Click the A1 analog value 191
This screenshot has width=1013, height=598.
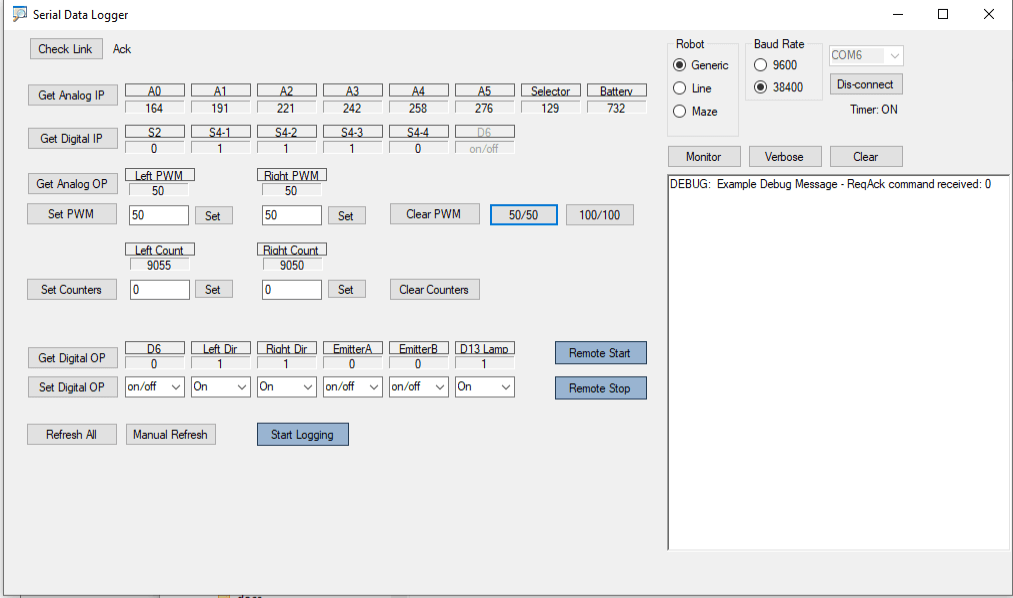(220, 108)
